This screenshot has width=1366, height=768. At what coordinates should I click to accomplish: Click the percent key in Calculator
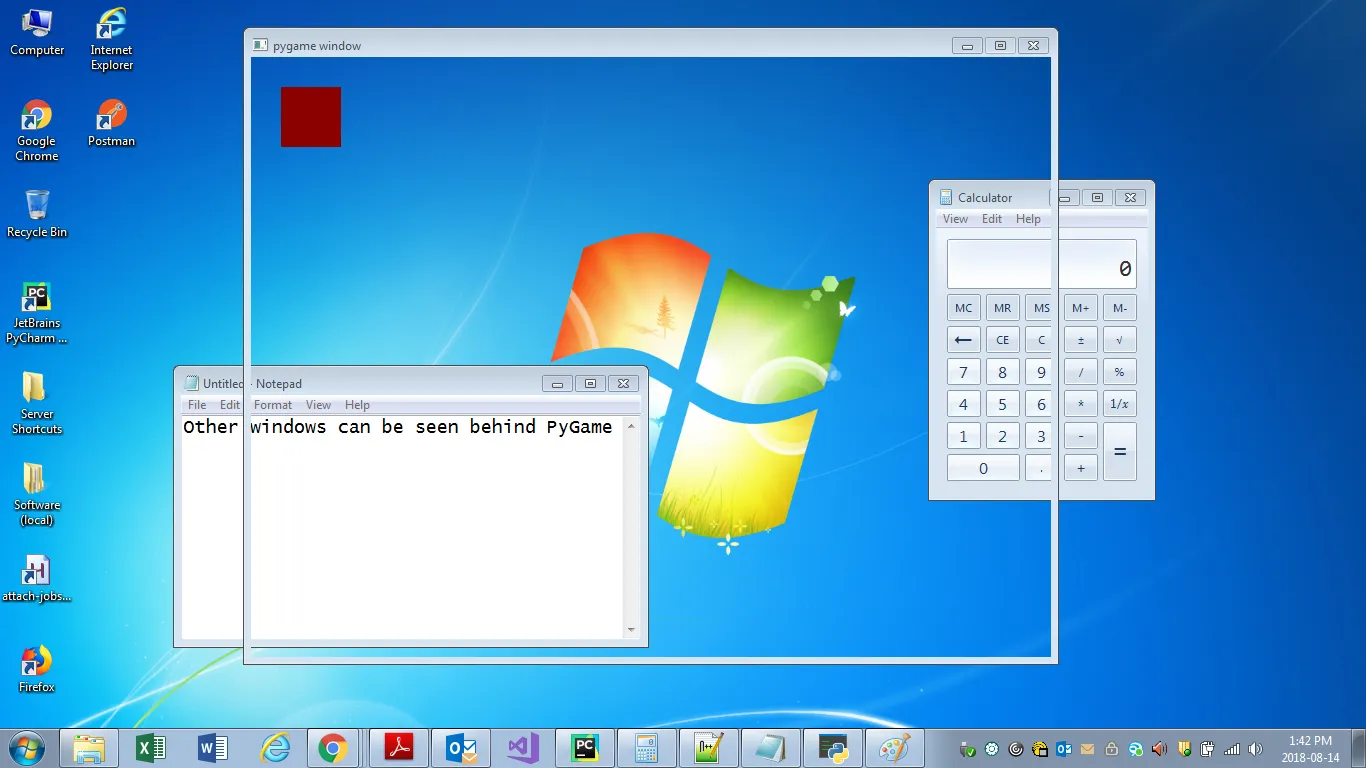[x=1120, y=372]
